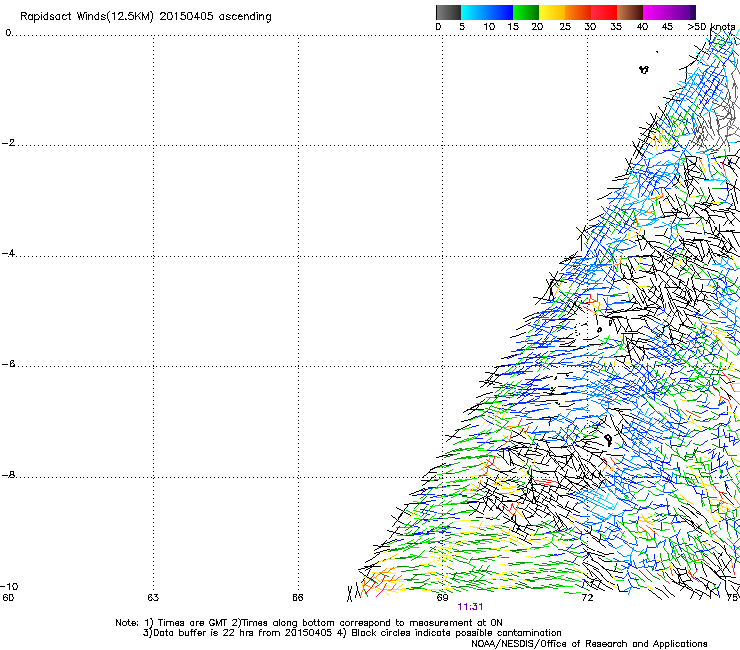Click the '>50 knots' legend label
The image size is (740, 650).
[711, 27]
